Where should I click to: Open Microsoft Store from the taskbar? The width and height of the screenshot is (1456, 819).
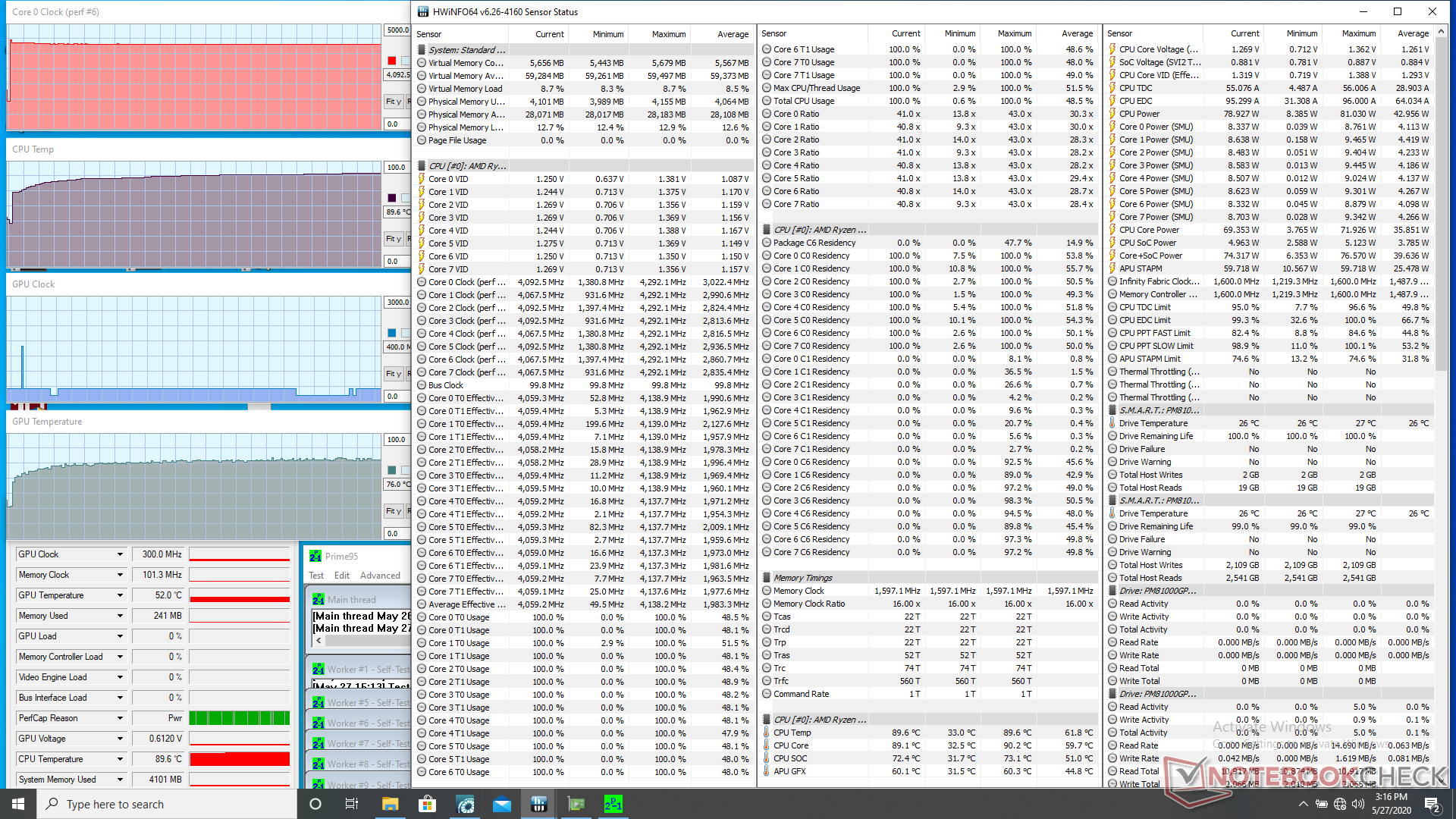[427, 804]
